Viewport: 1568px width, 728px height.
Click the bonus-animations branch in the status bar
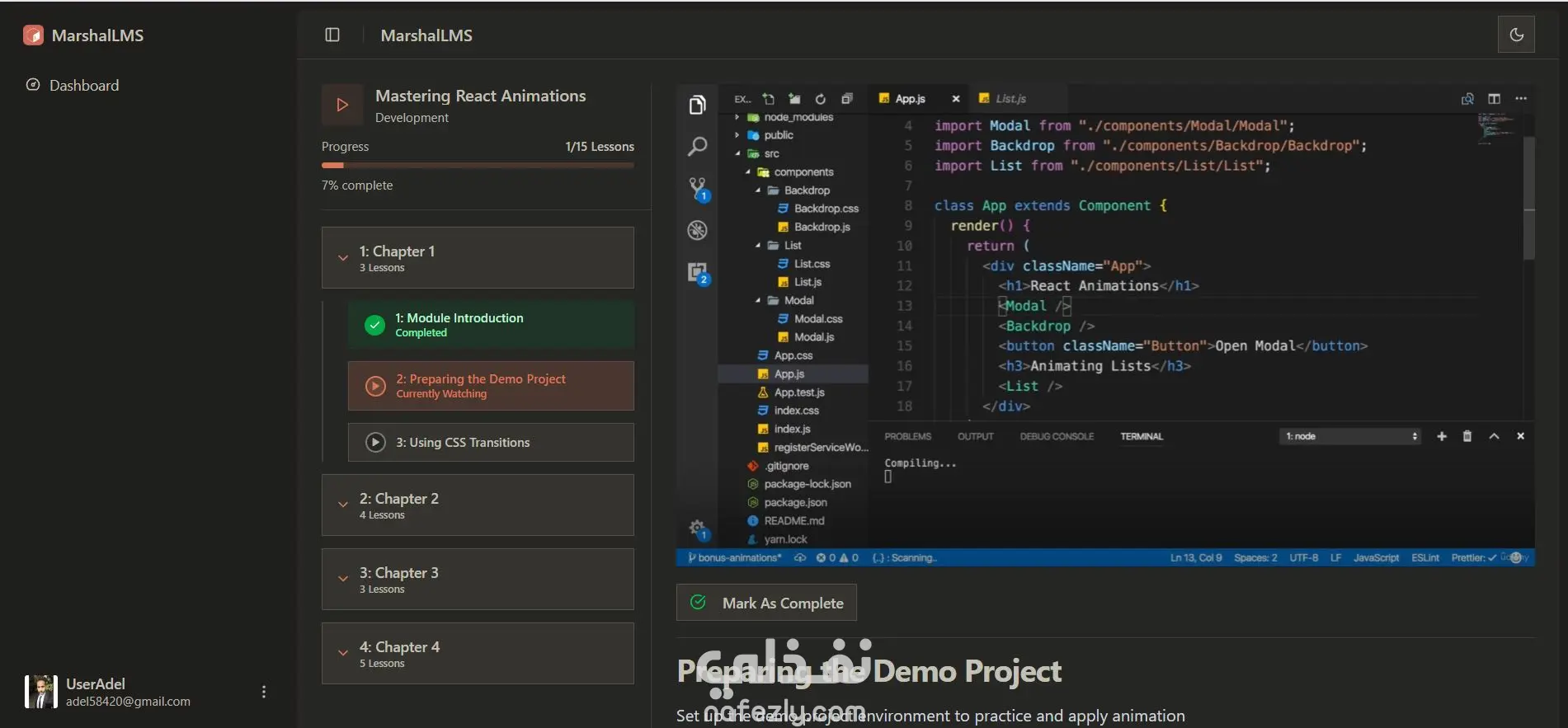click(x=735, y=558)
